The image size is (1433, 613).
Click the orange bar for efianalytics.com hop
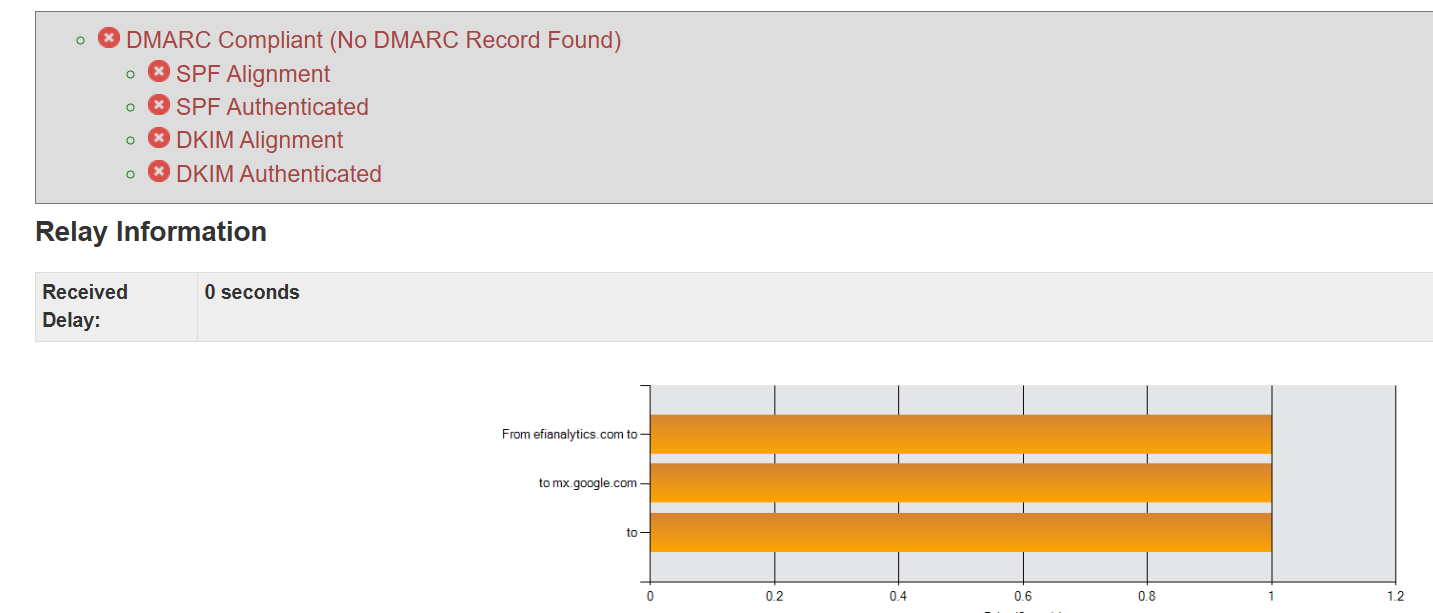(961, 434)
